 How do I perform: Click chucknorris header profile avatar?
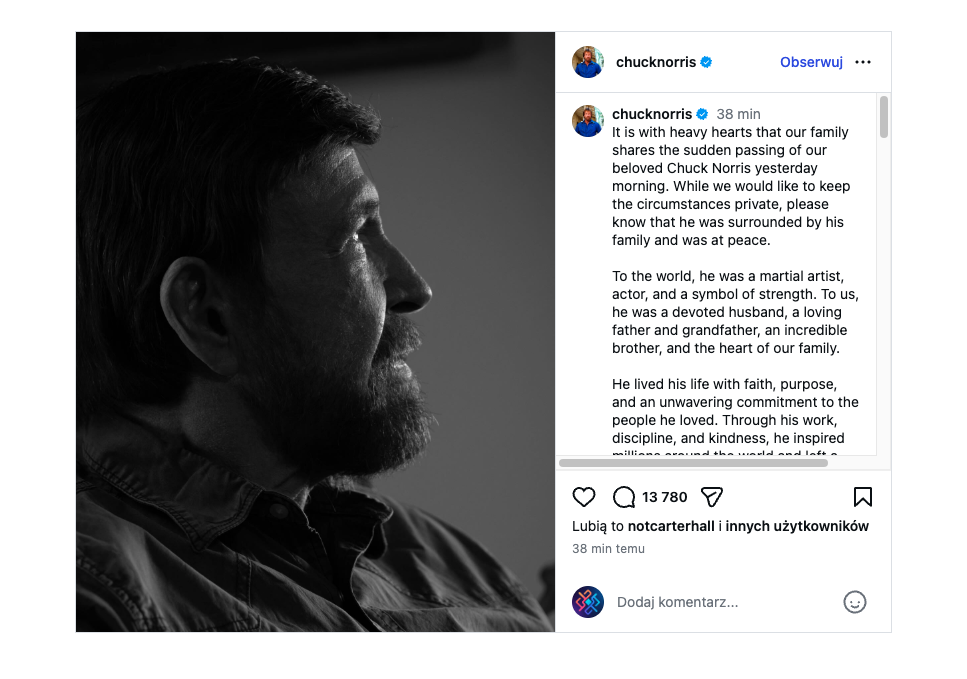588,62
